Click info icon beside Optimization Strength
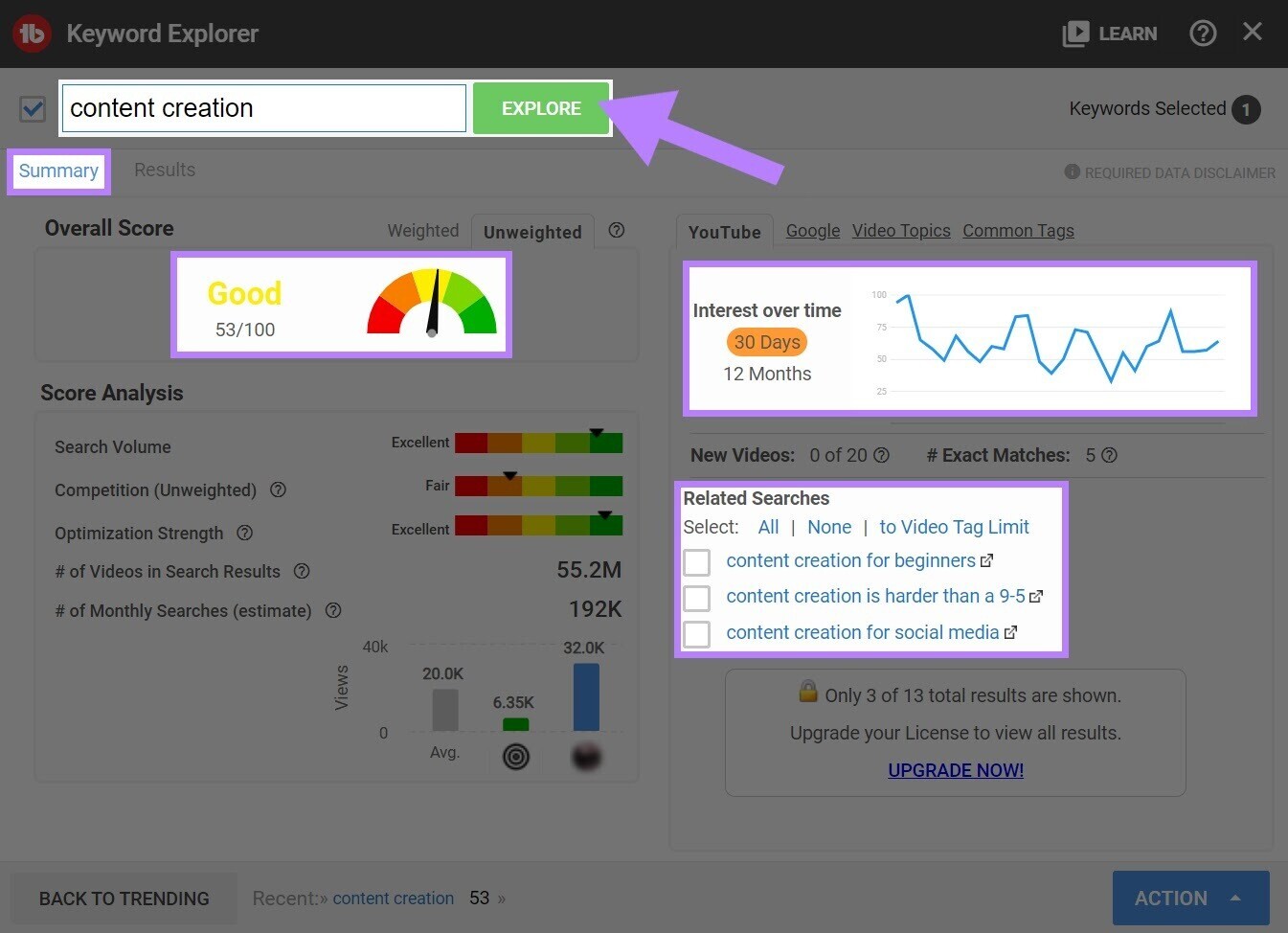1288x933 pixels. point(244,533)
